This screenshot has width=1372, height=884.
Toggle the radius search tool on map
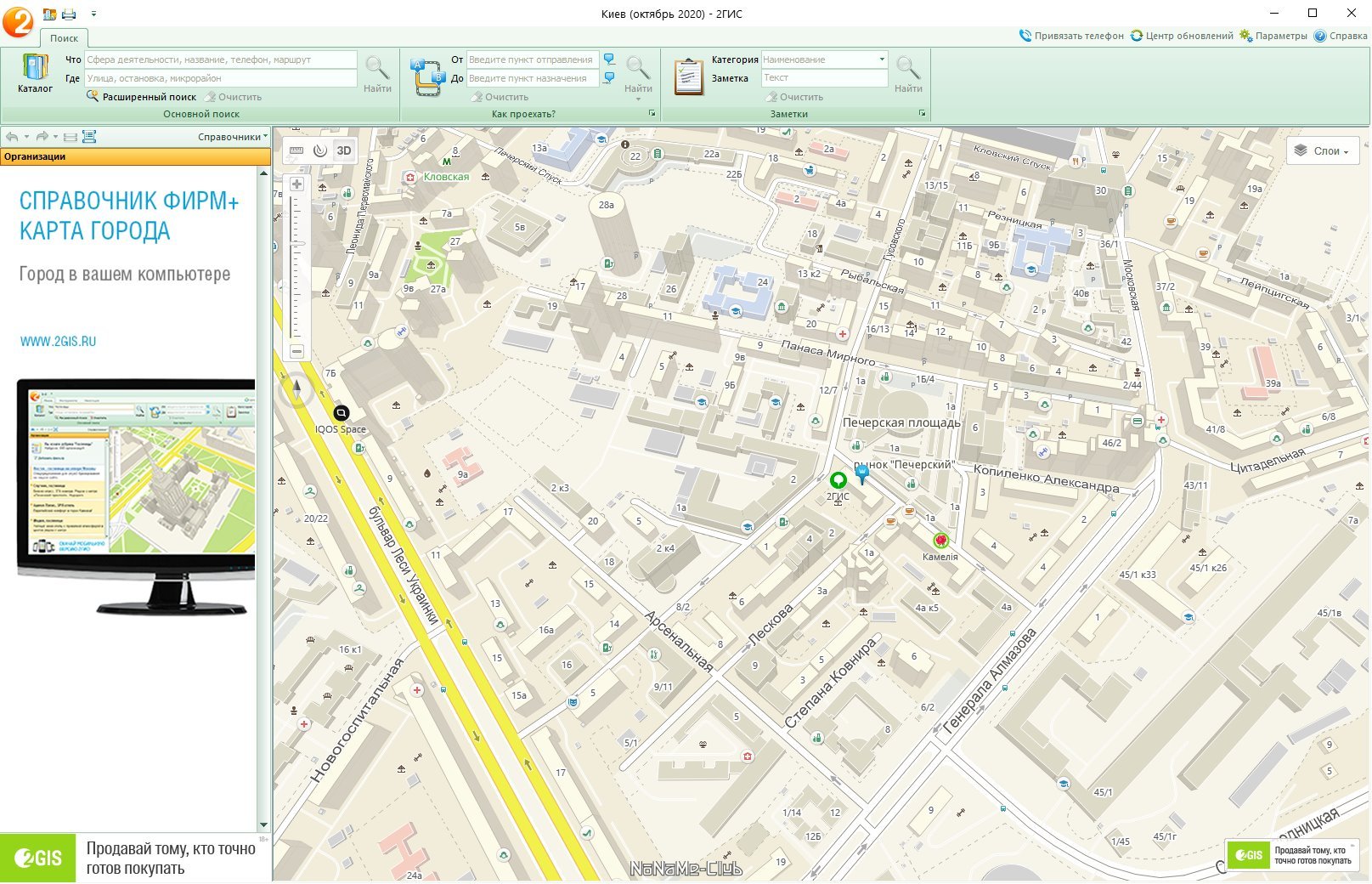pyautogui.click(x=320, y=150)
